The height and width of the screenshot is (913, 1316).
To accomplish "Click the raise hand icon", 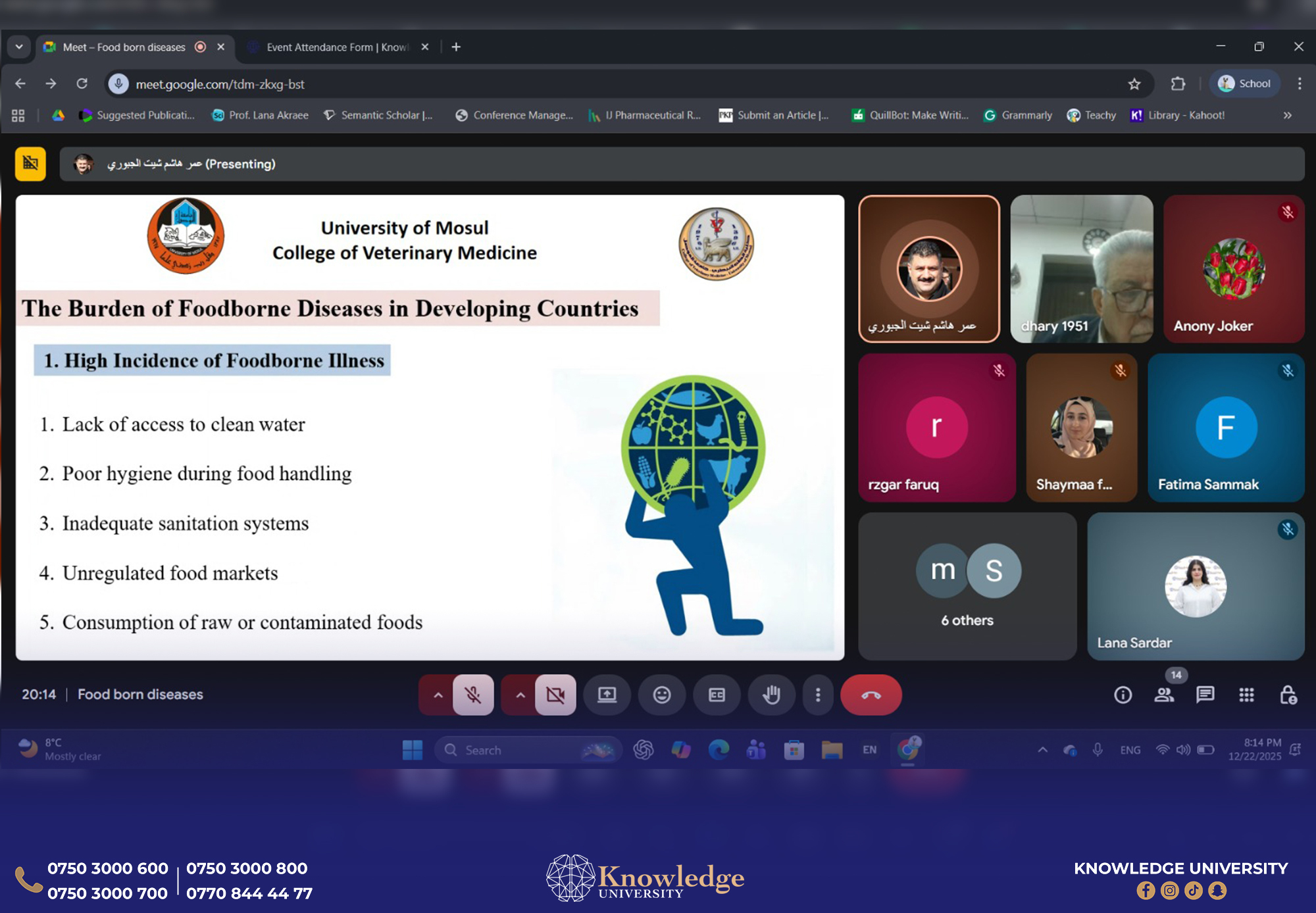I will coord(771,695).
